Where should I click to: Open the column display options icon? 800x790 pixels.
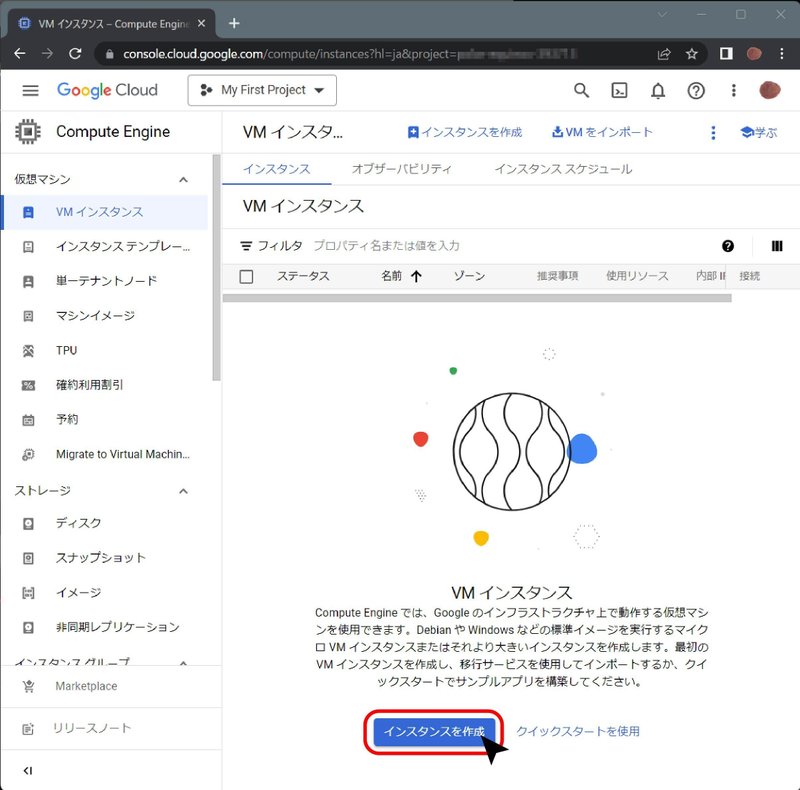[x=777, y=246]
